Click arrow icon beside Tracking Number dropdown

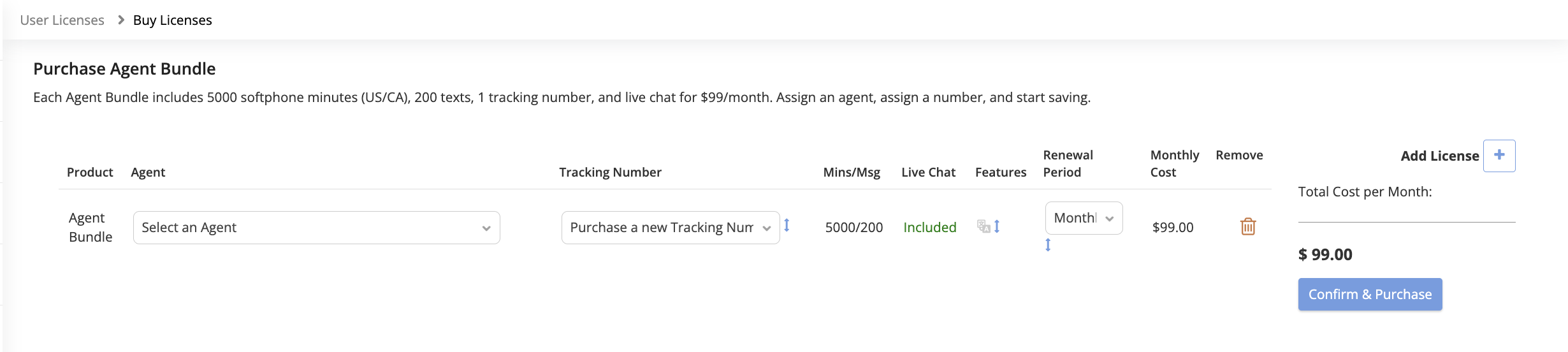787,225
